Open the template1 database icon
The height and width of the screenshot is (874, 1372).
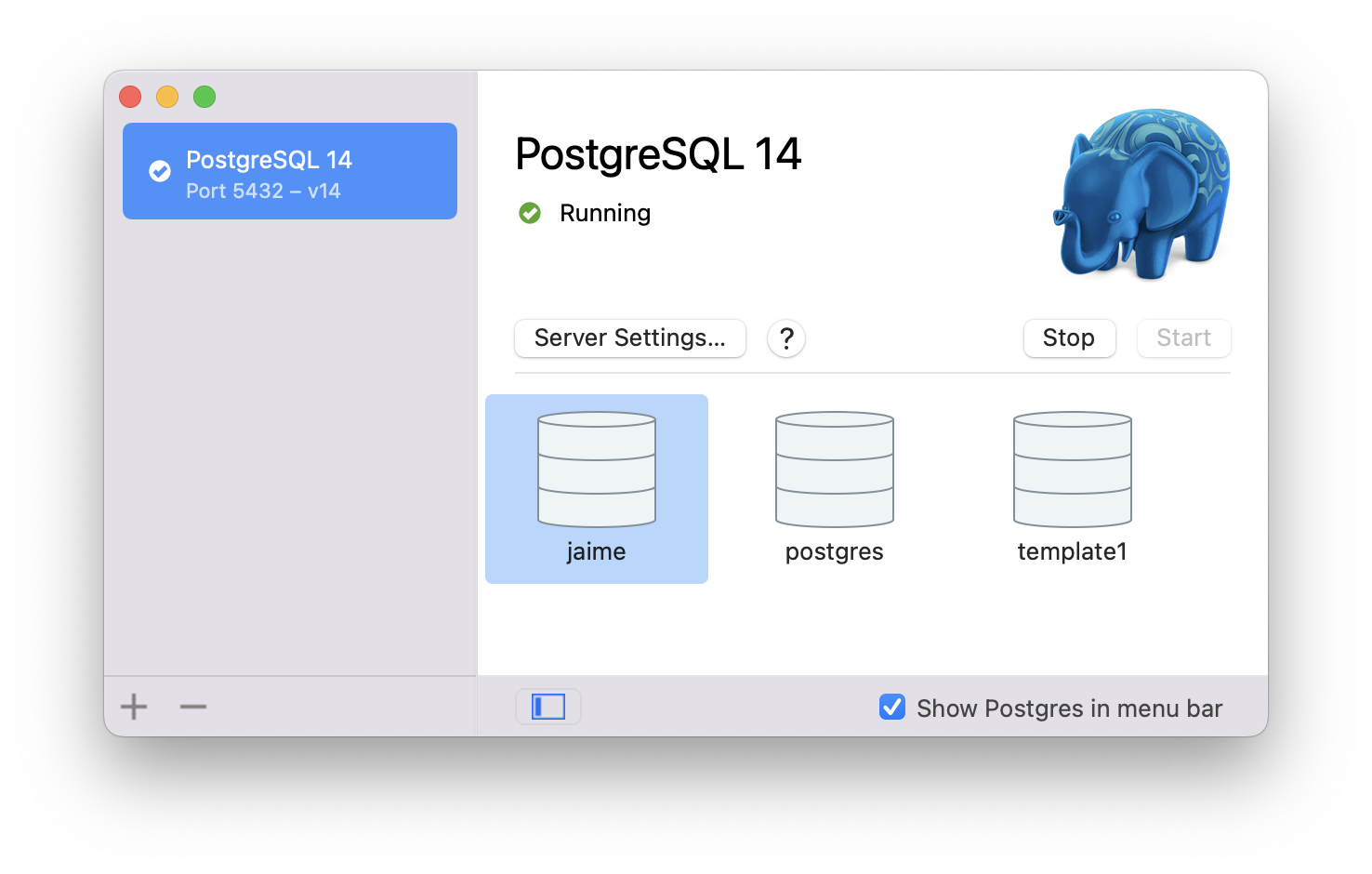[1073, 470]
